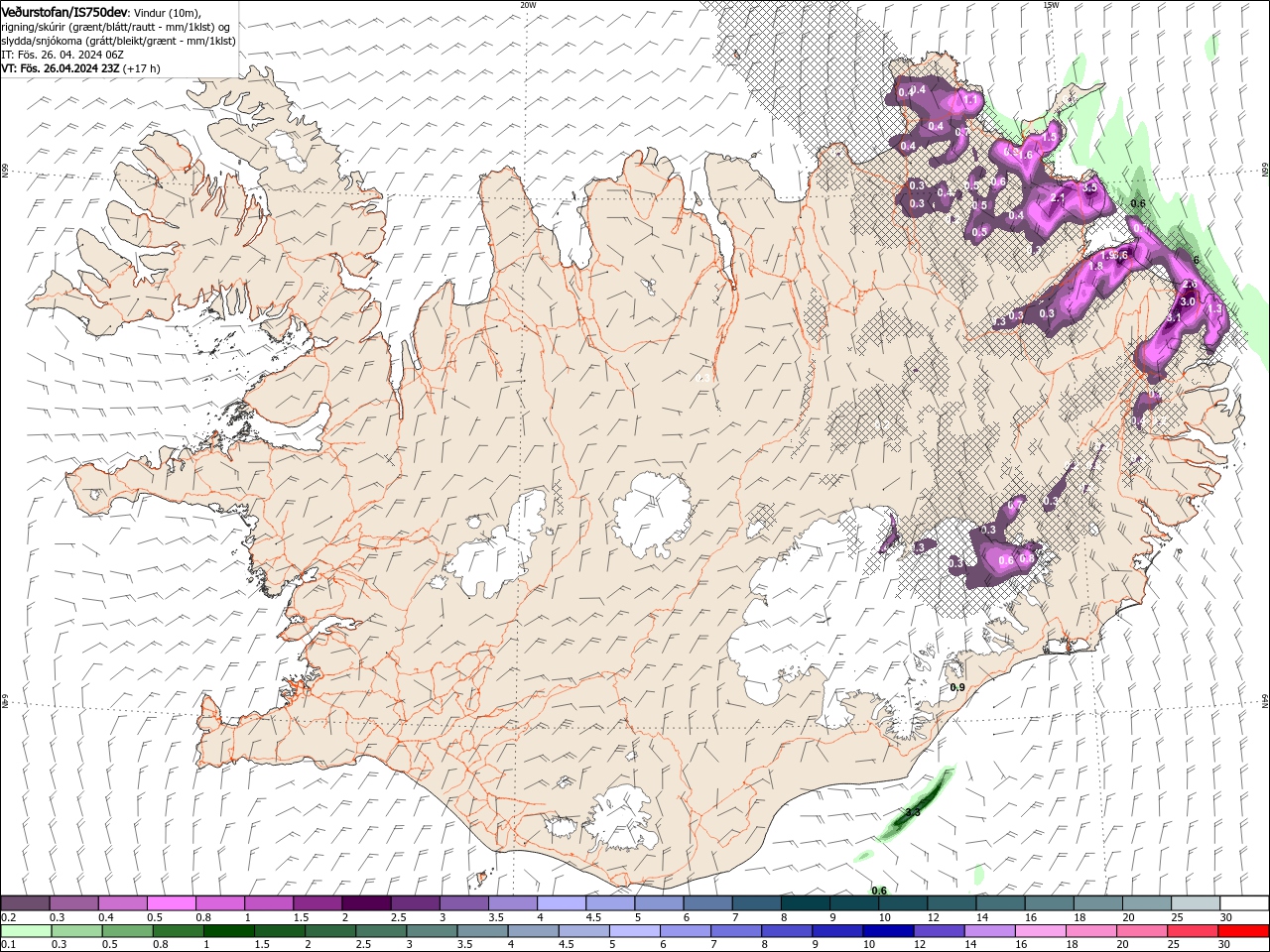The image size is (1270, 952).
Task: Pick the deep blue swatch starting at 10 in the lower legend
Action: pyautogui.click(x=887, y=931)
